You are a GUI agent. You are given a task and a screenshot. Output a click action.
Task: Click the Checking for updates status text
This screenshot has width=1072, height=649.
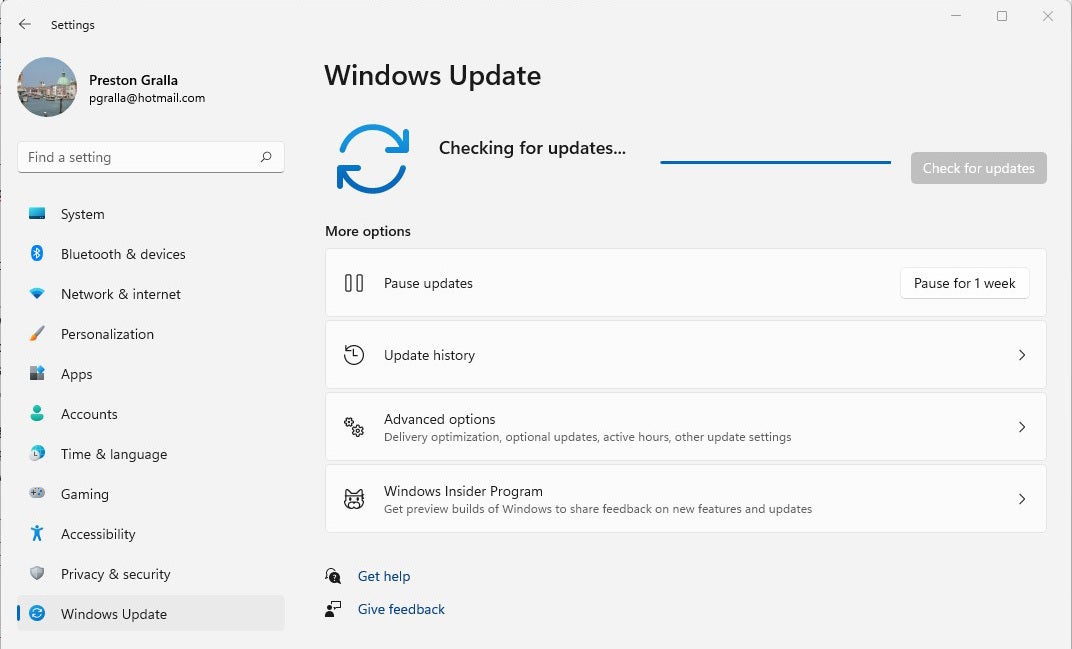point(532,148)
